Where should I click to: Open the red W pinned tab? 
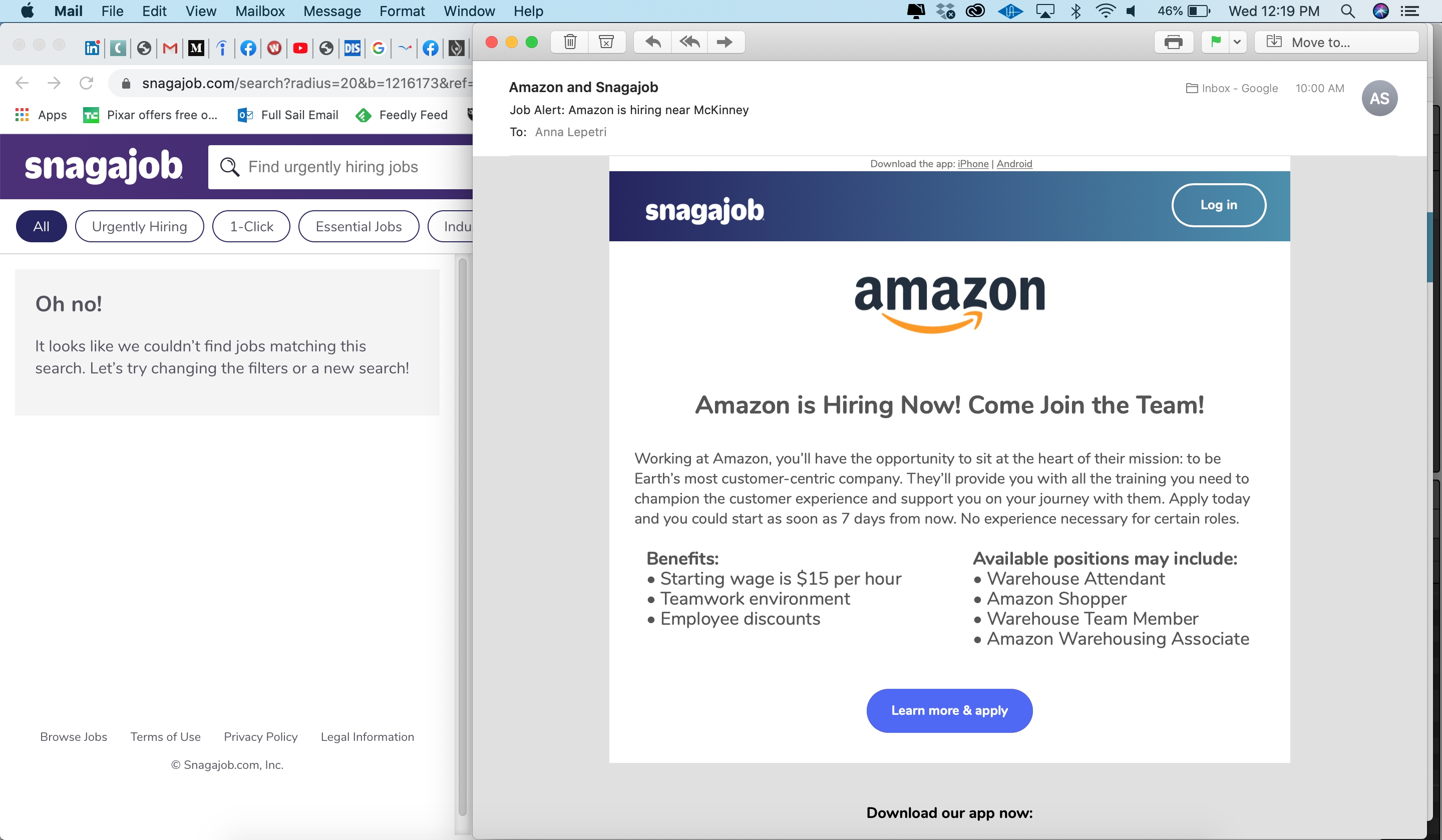click(274, 48)
